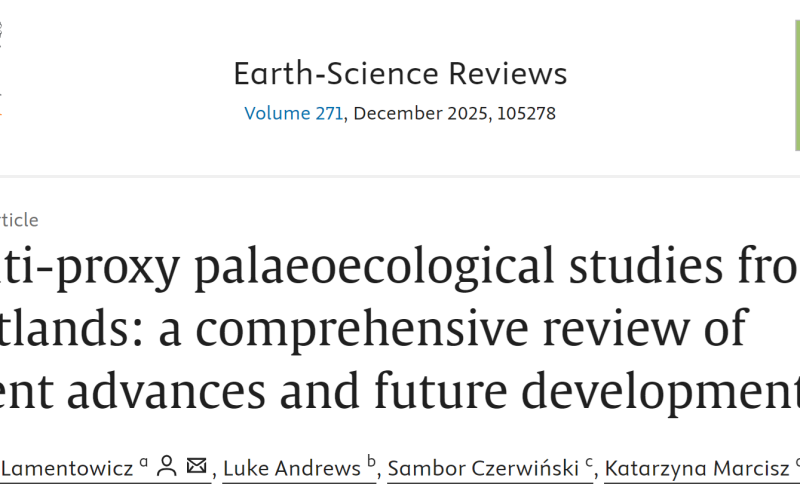The width and height of the screenshot is (800, 500).
Task: Open the corresponding author envelope icon
Action: pos(196,466)
